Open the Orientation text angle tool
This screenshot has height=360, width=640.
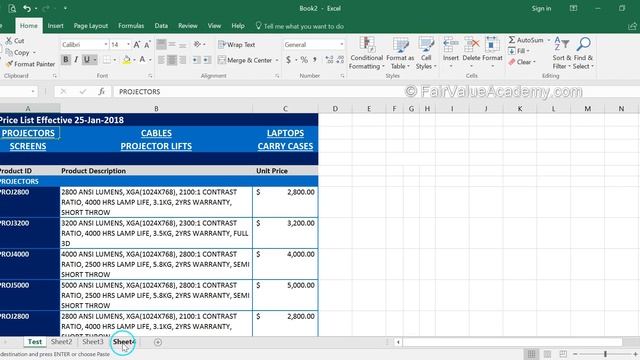(x=198, y=44)
